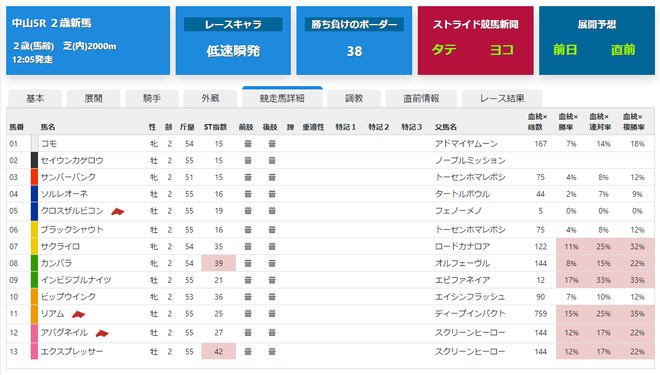
Task: Open the 前日 展開予想 link
Action: (565, 50)
